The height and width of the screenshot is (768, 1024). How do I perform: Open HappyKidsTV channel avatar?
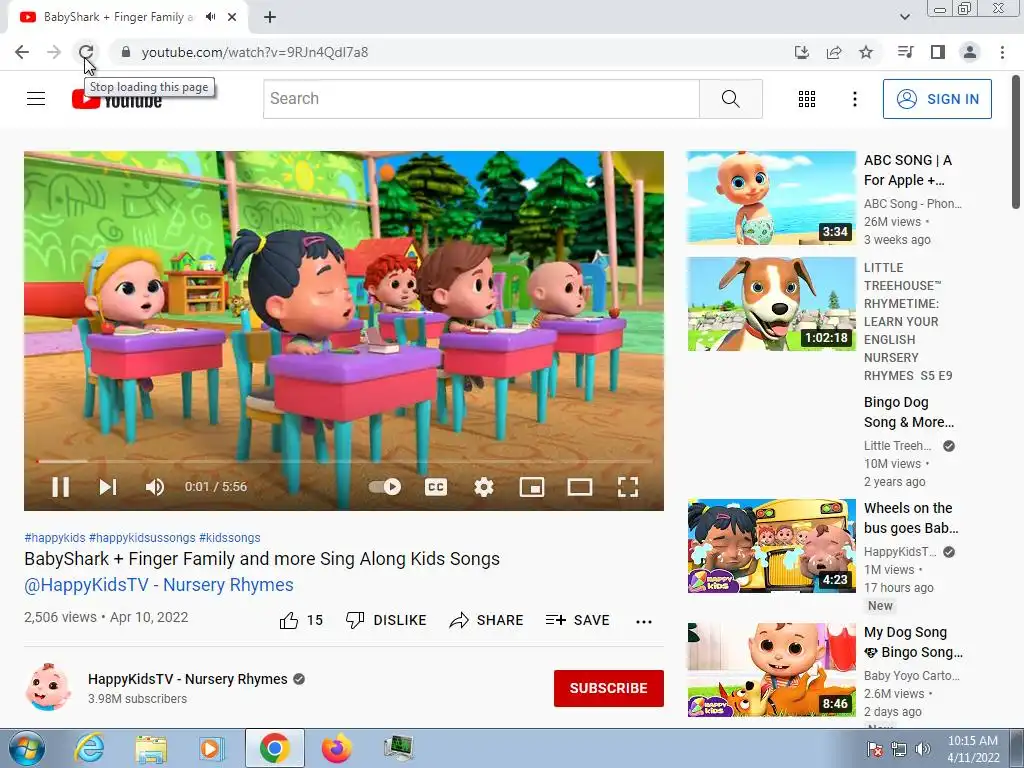coord(48,687)
